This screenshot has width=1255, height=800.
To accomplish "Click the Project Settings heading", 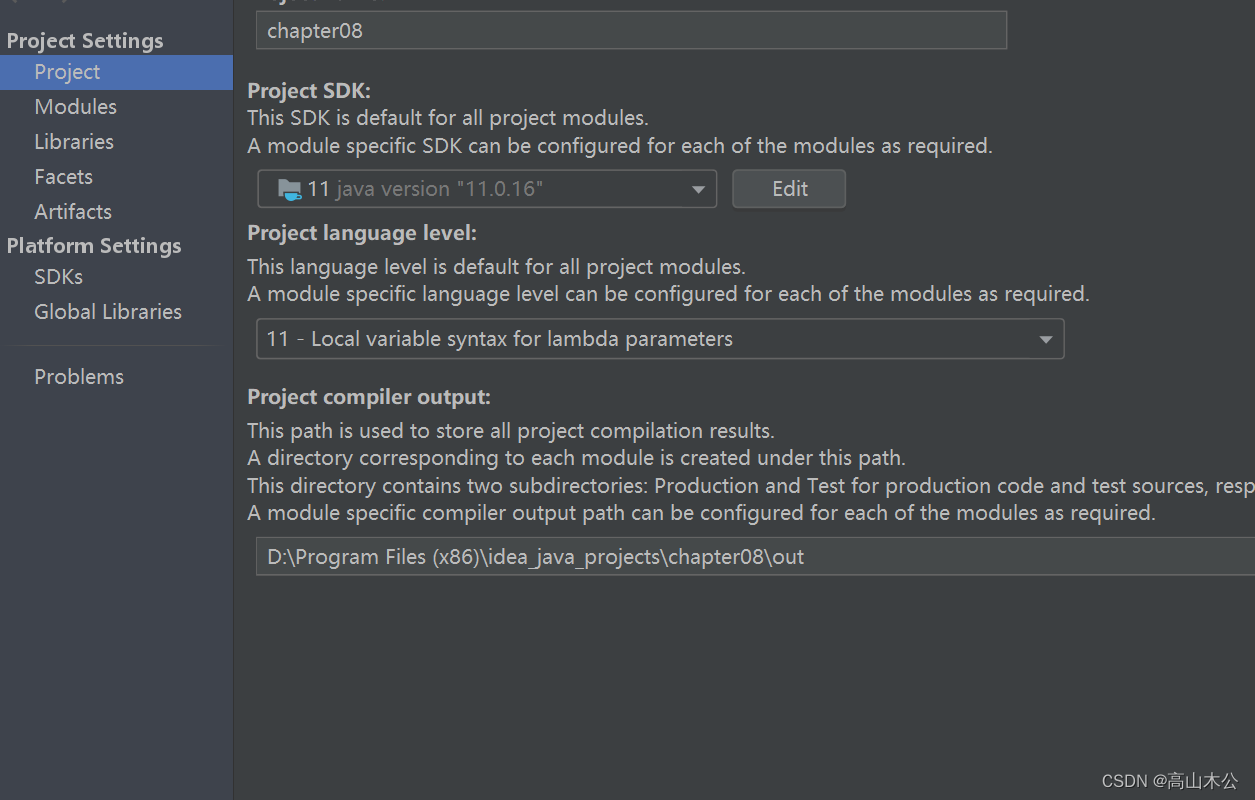I will click(x=85, y=40).
